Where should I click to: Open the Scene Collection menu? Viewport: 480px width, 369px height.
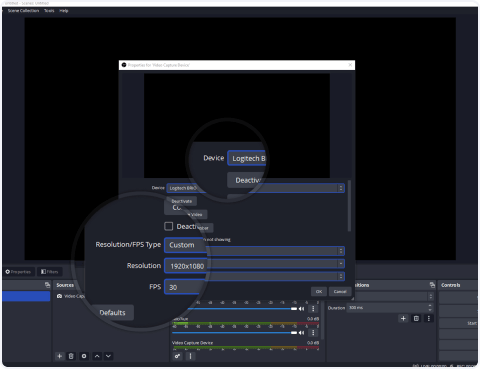(x=23, y=11)
